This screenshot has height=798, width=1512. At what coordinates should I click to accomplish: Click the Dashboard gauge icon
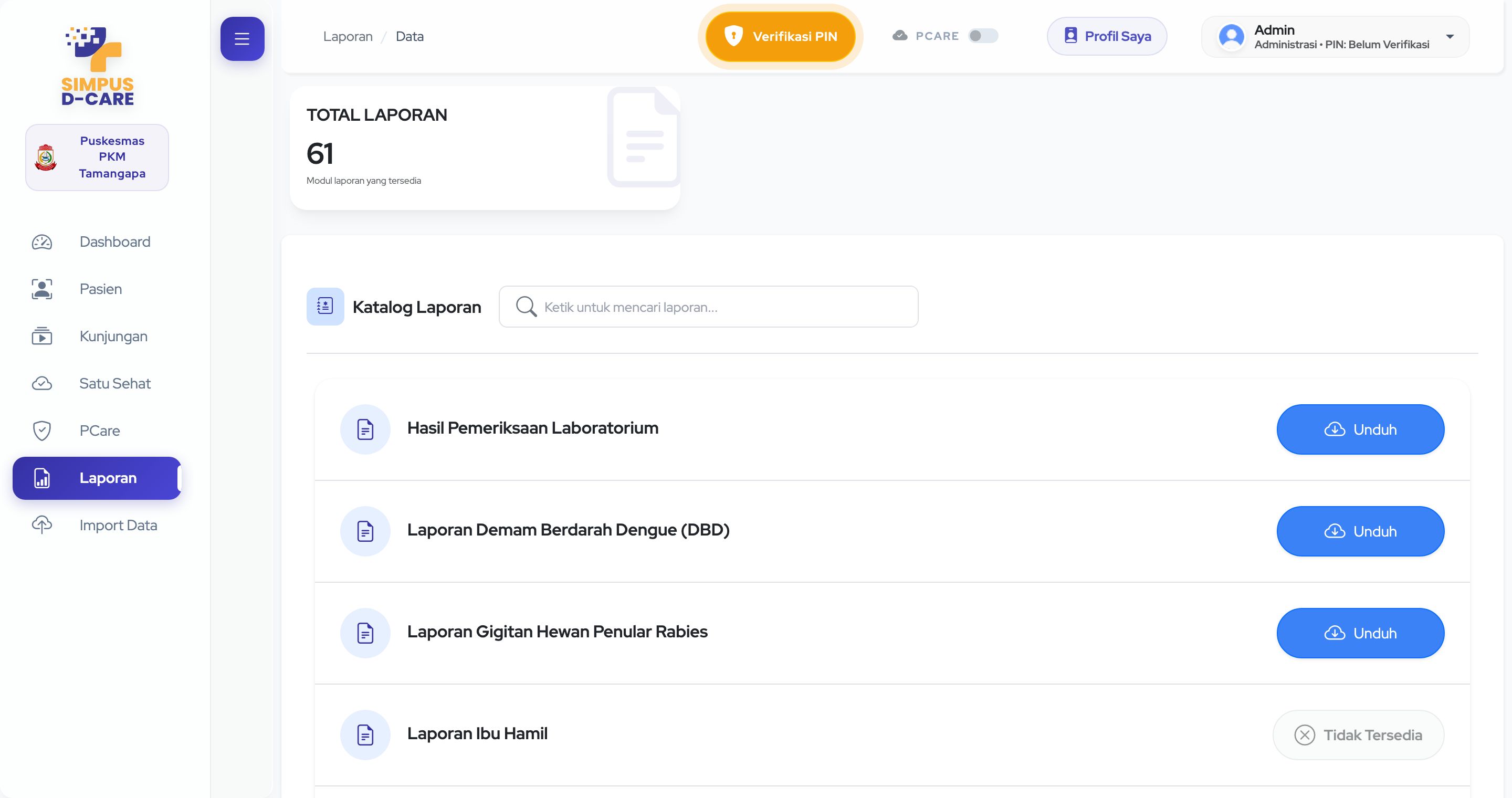coord(41,241)
